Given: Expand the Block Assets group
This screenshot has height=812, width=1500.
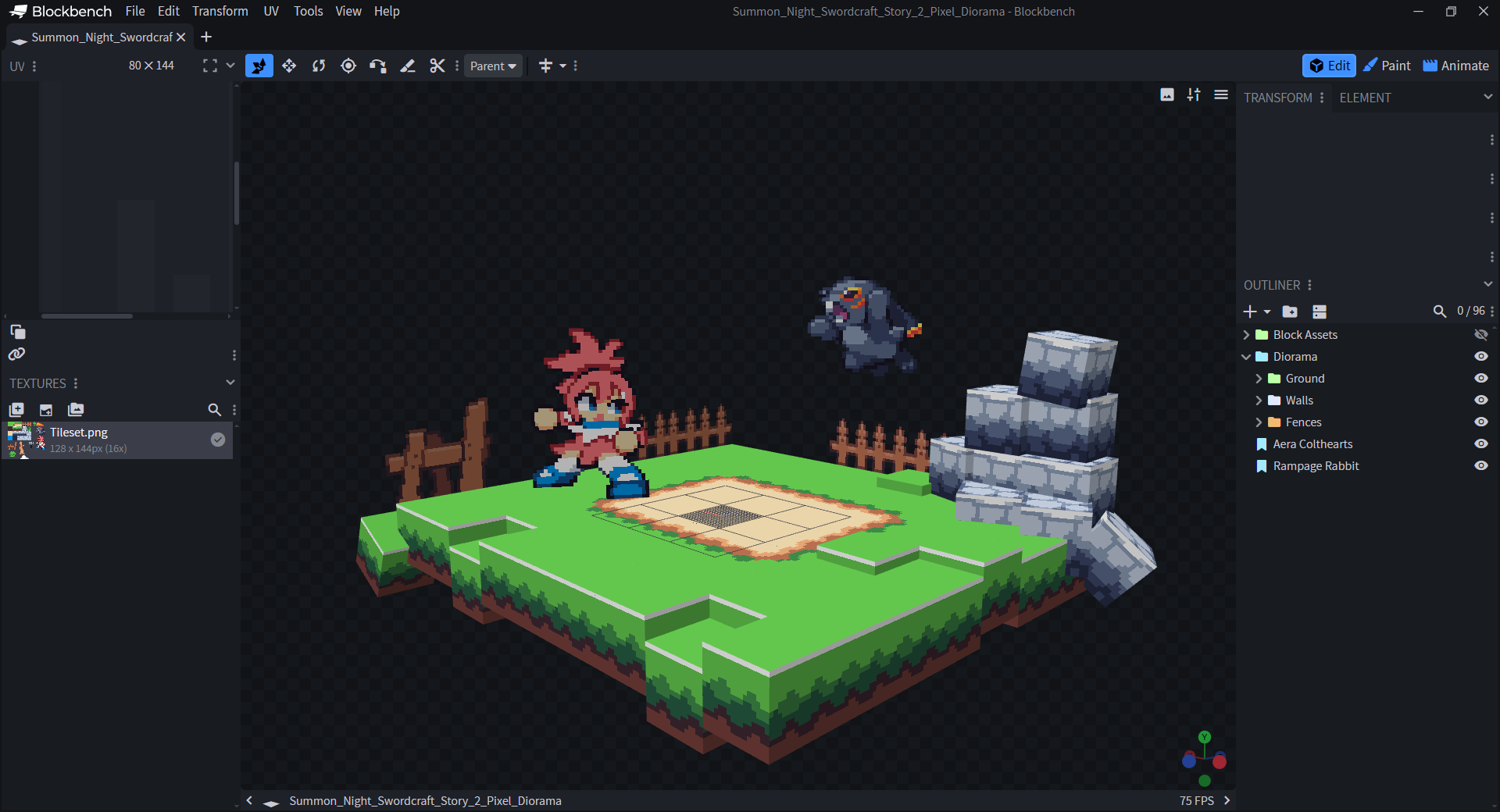Looking at the screenshot, I should click(x=1246, y=334).
